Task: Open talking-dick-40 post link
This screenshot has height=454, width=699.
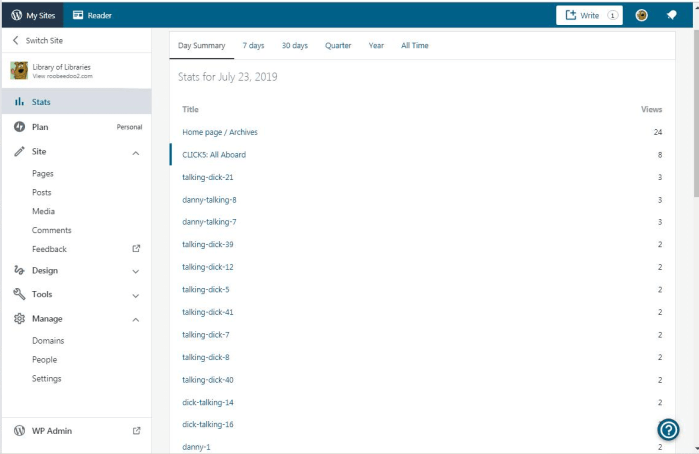Action: point(208,380)
